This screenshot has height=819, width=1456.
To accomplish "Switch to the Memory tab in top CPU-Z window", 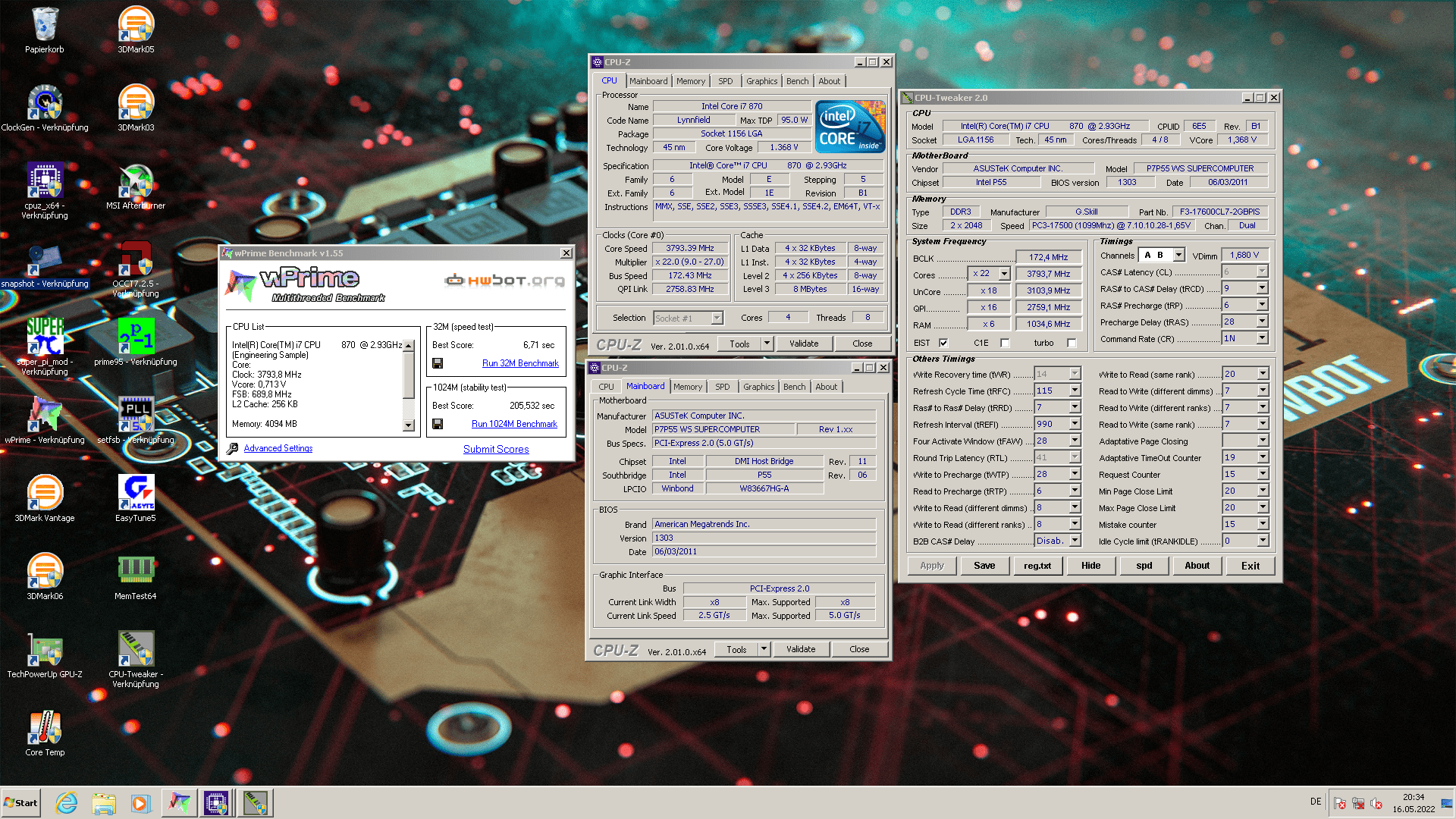I will 690,81.
